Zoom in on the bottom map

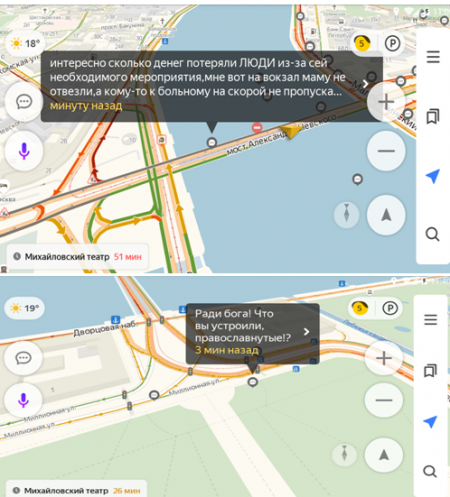[384, 358]
